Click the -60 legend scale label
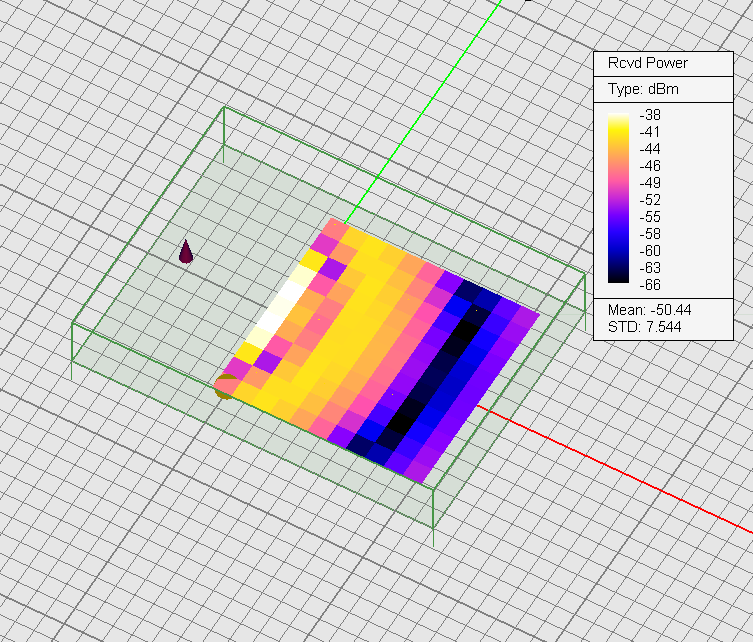The image size is (753, 642). pyautogui.click(x=650, y=250)
